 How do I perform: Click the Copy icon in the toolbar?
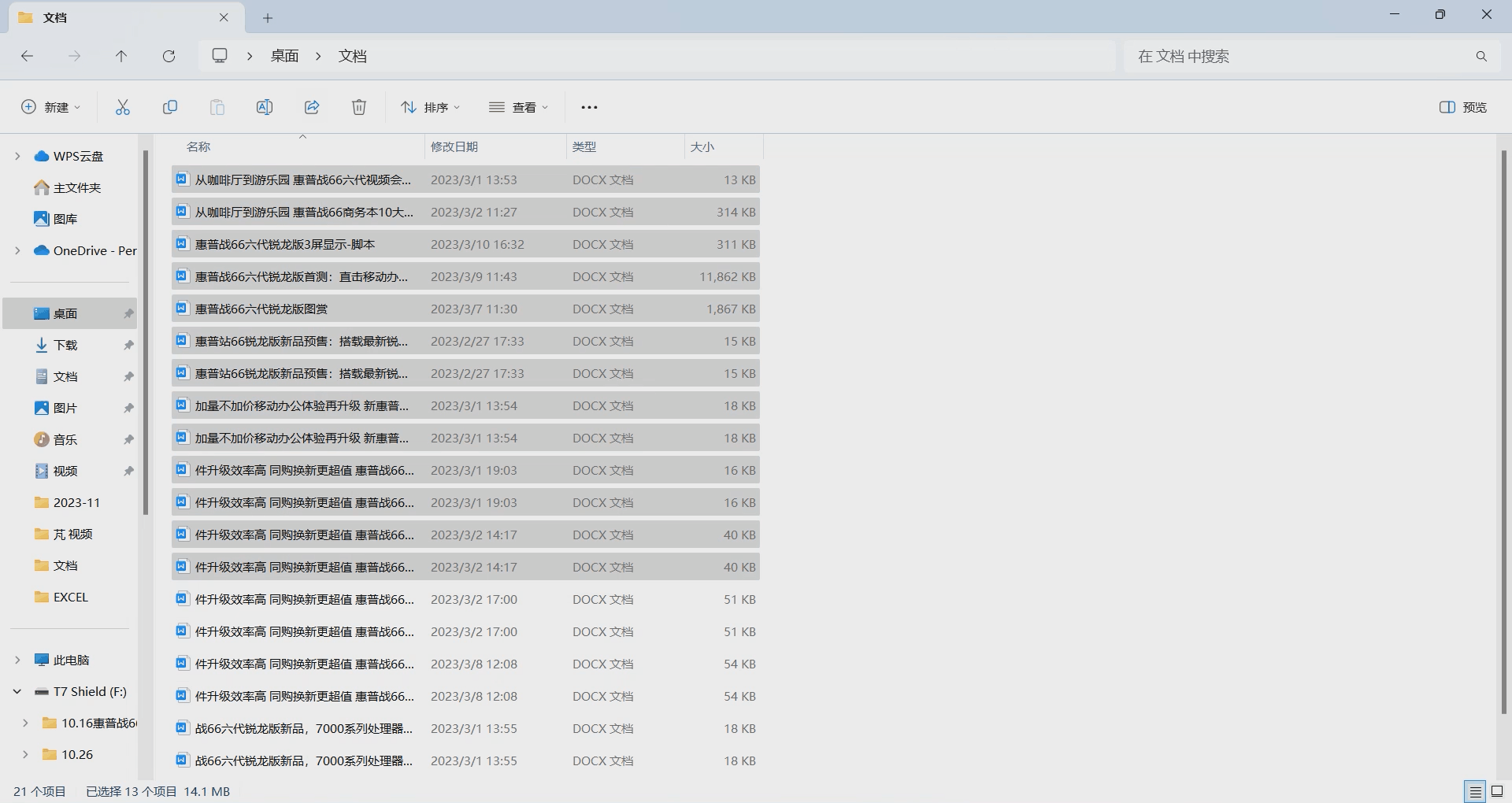tap(170, 107)
